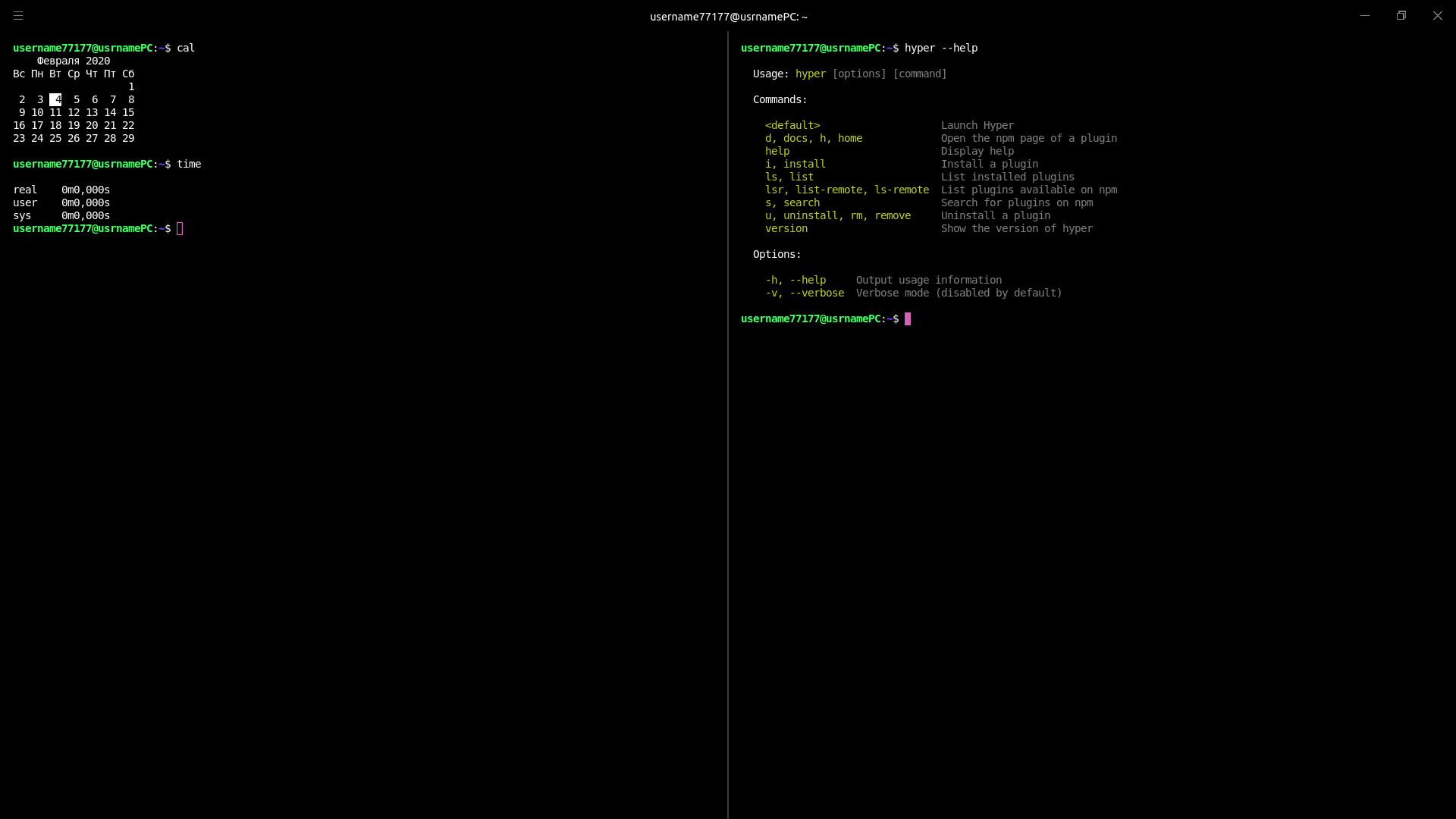This screenshot has height=819, width=1456.
Task: Select highlighted date 4 in calendar
Action: pyautogui.click(x=55, y=99)
